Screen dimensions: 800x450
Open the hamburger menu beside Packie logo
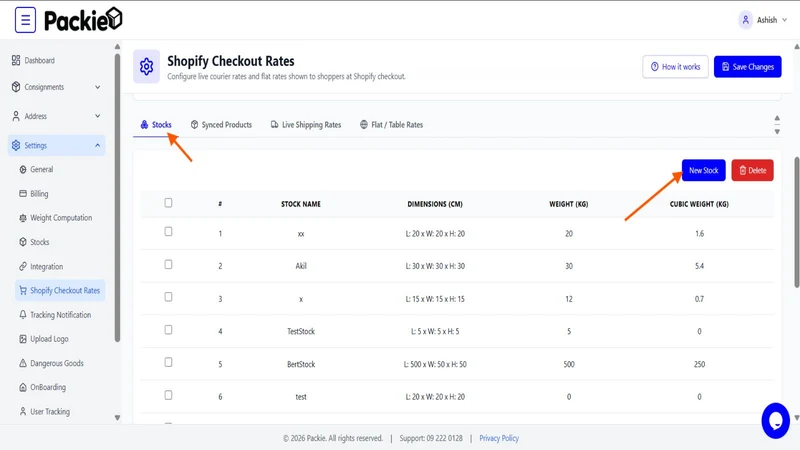pyautogui.click(x=25, y=20)
